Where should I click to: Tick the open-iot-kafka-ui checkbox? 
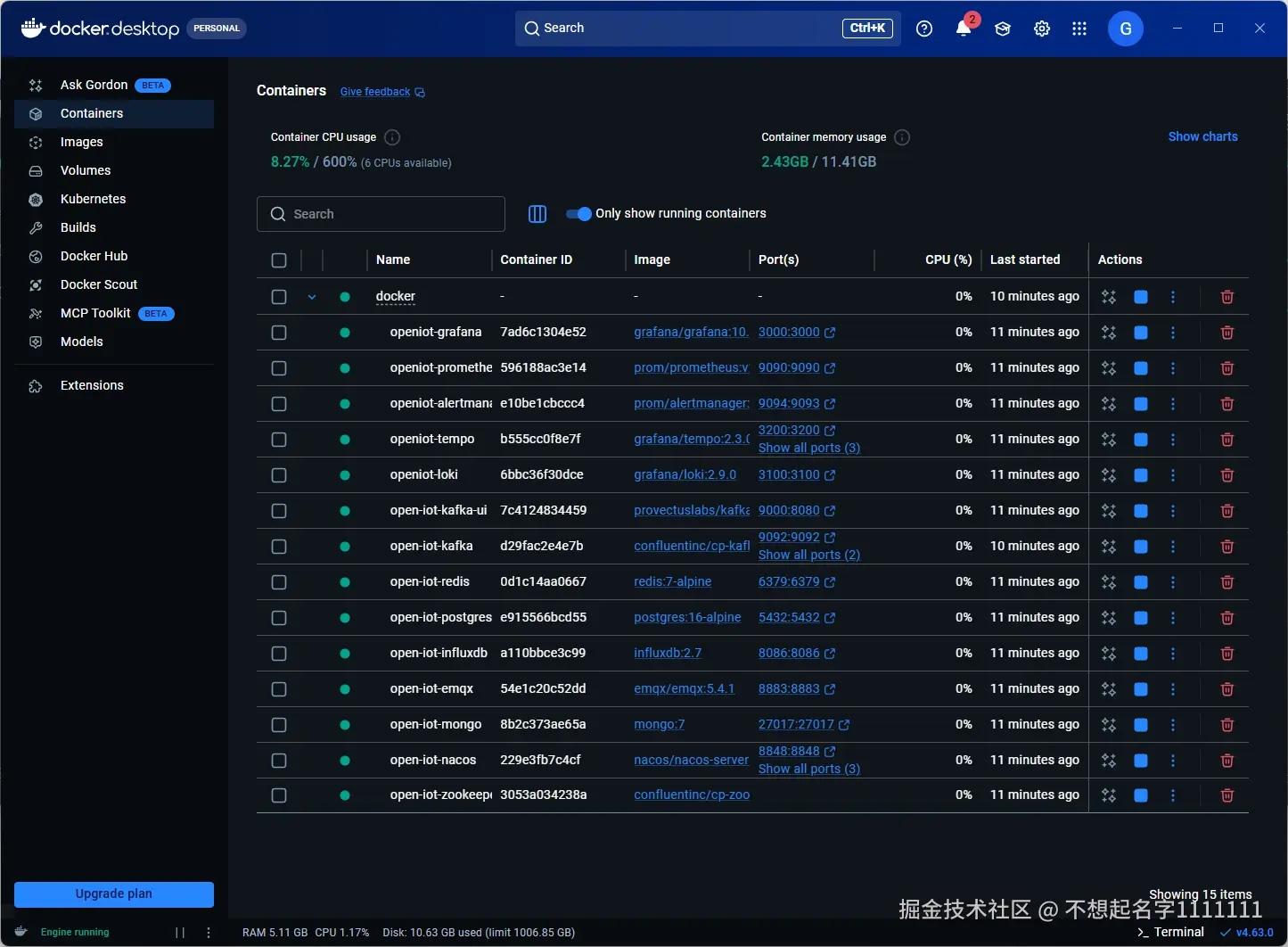279,511
